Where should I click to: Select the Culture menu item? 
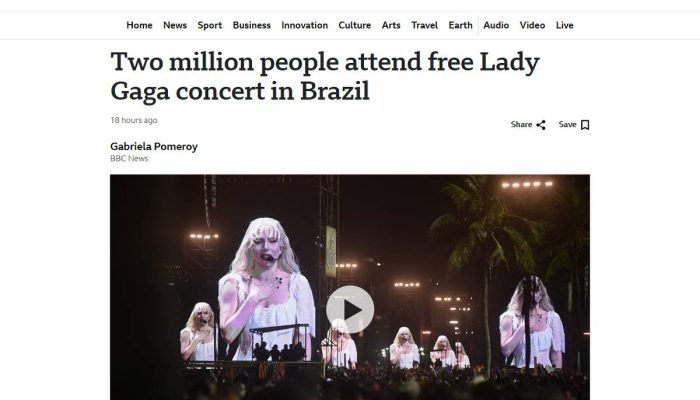click(354, 25)
